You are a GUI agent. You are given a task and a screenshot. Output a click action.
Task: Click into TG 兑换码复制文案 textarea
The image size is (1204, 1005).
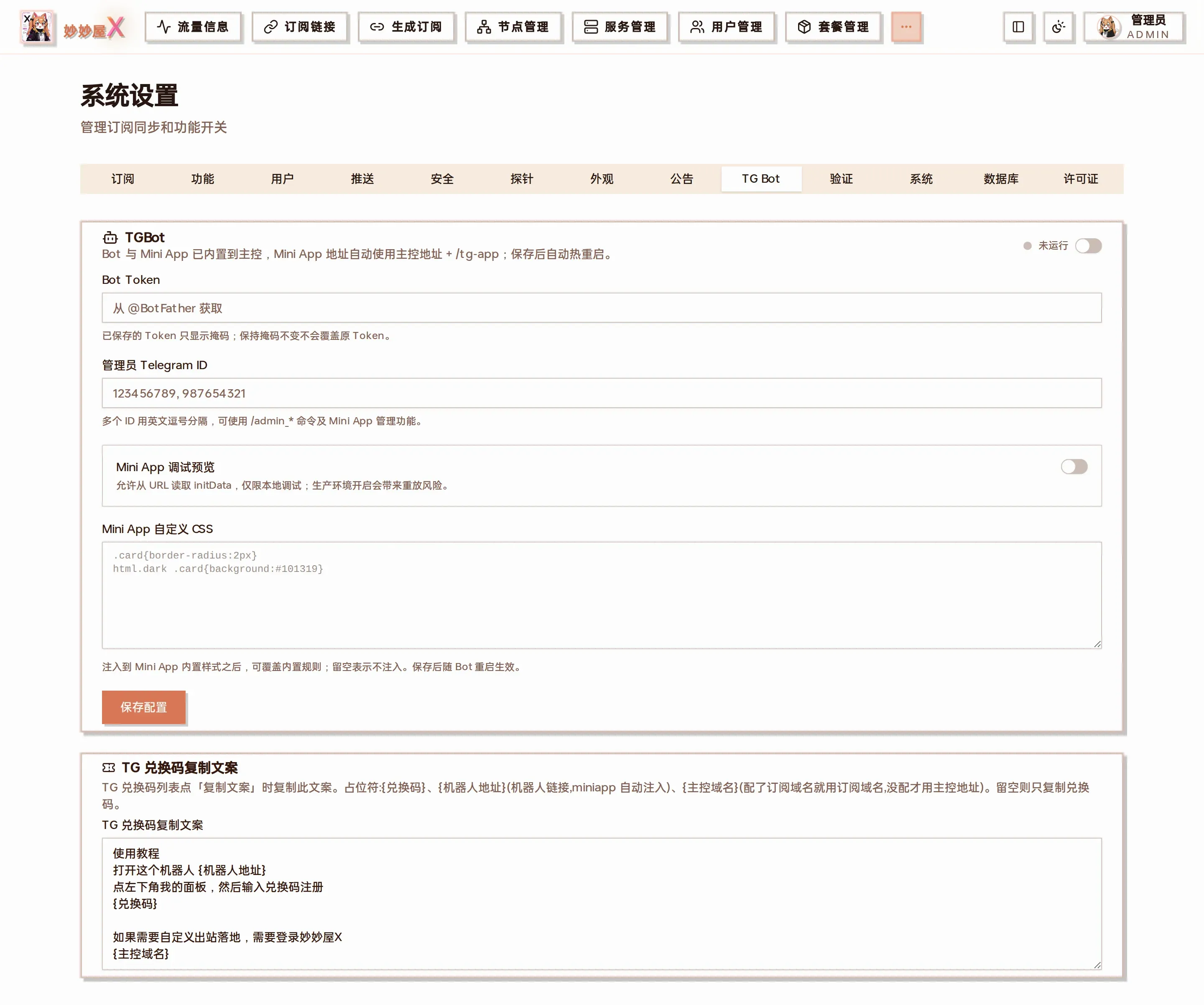coord(602,904)
